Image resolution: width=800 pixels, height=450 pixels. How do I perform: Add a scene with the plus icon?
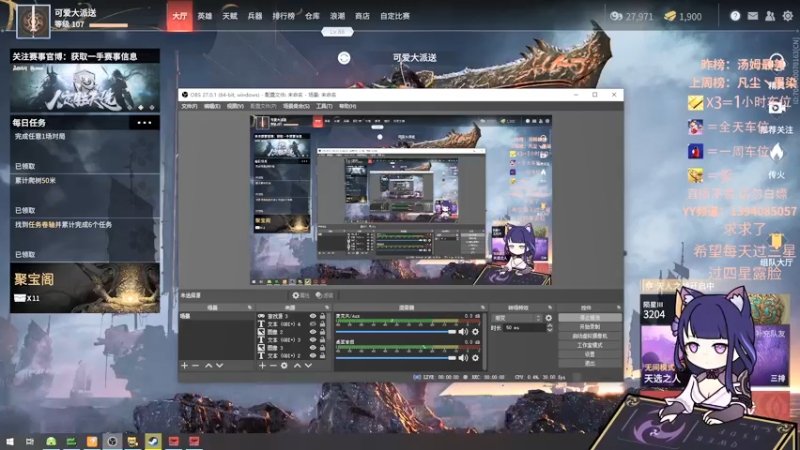185,366
